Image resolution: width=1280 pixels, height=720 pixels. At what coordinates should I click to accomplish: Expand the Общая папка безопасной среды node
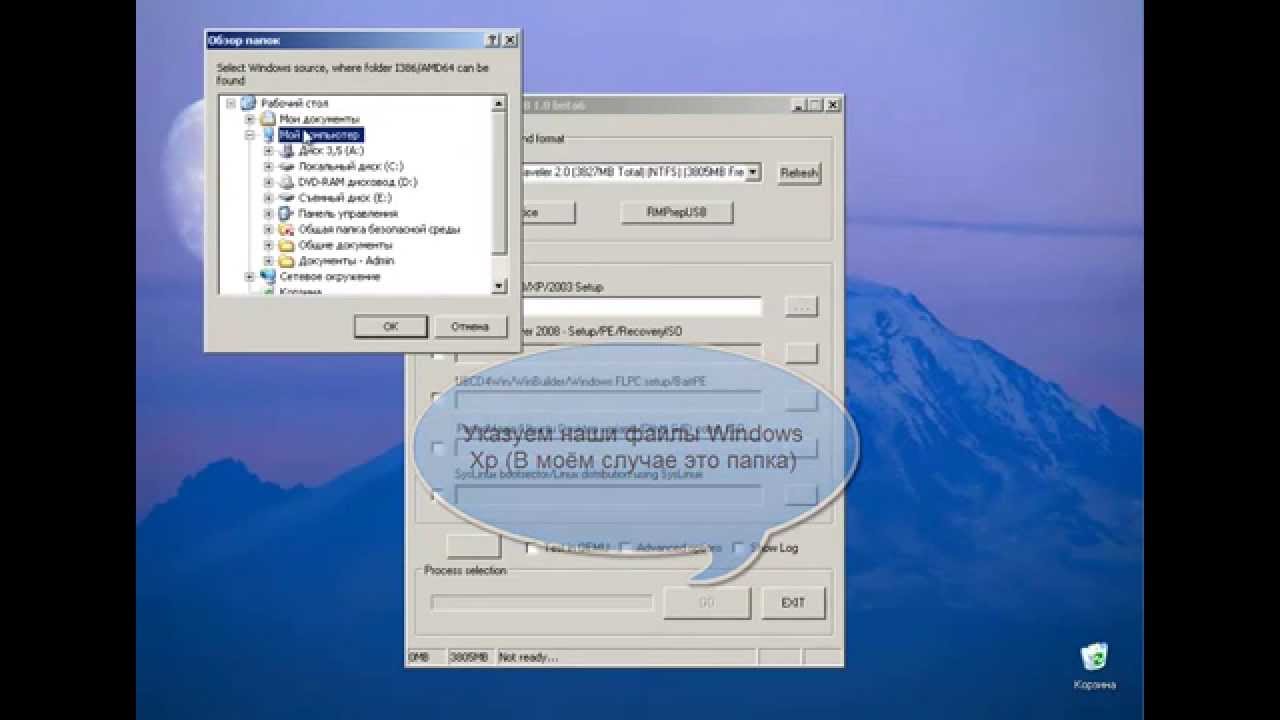coord(269,229)
